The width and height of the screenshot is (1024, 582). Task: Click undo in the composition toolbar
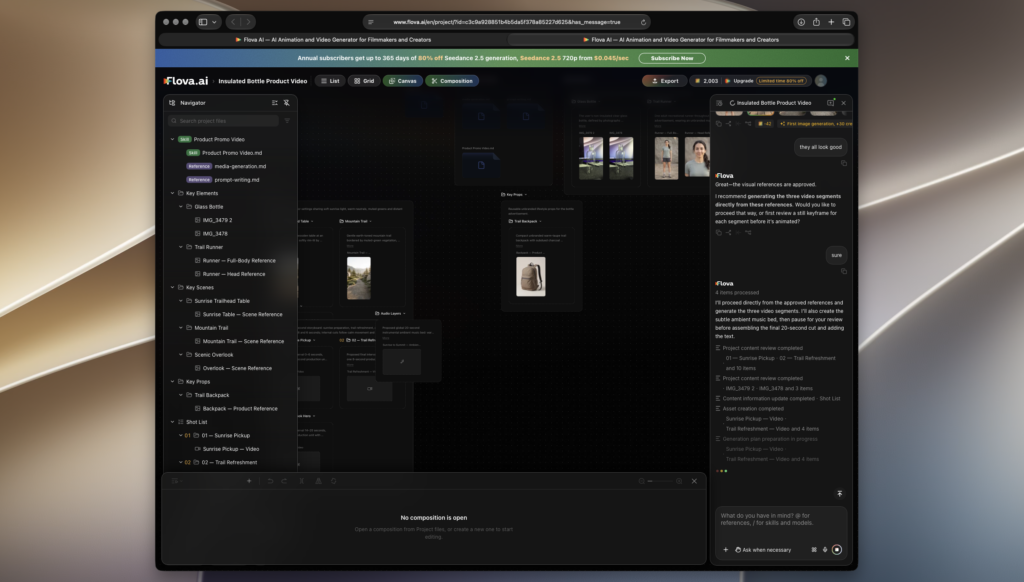pos(270,481)
